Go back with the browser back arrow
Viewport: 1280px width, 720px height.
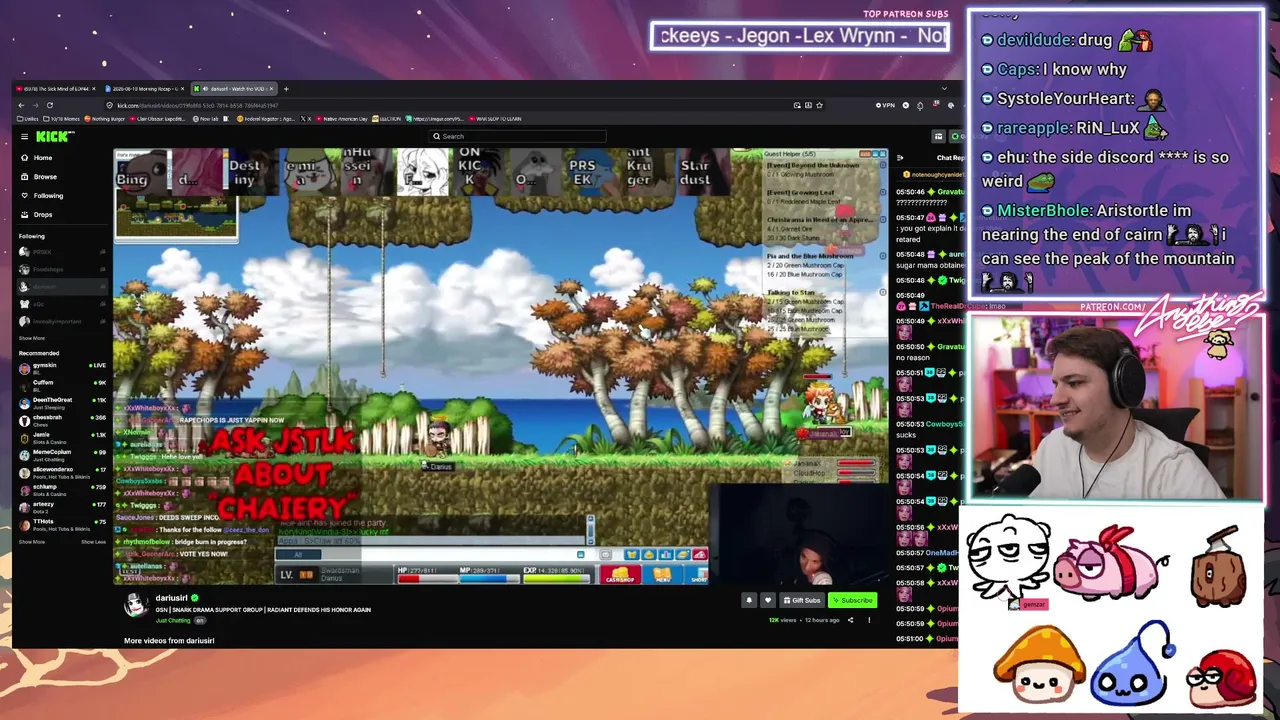pyautogui.click(x=21, y=105)
